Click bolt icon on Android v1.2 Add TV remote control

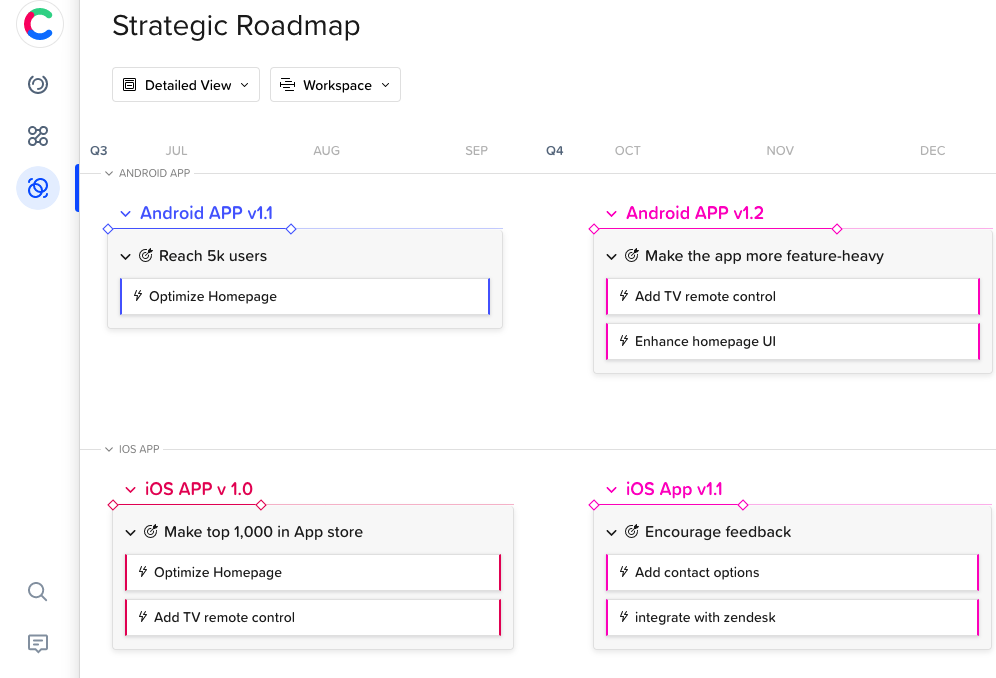624,295
